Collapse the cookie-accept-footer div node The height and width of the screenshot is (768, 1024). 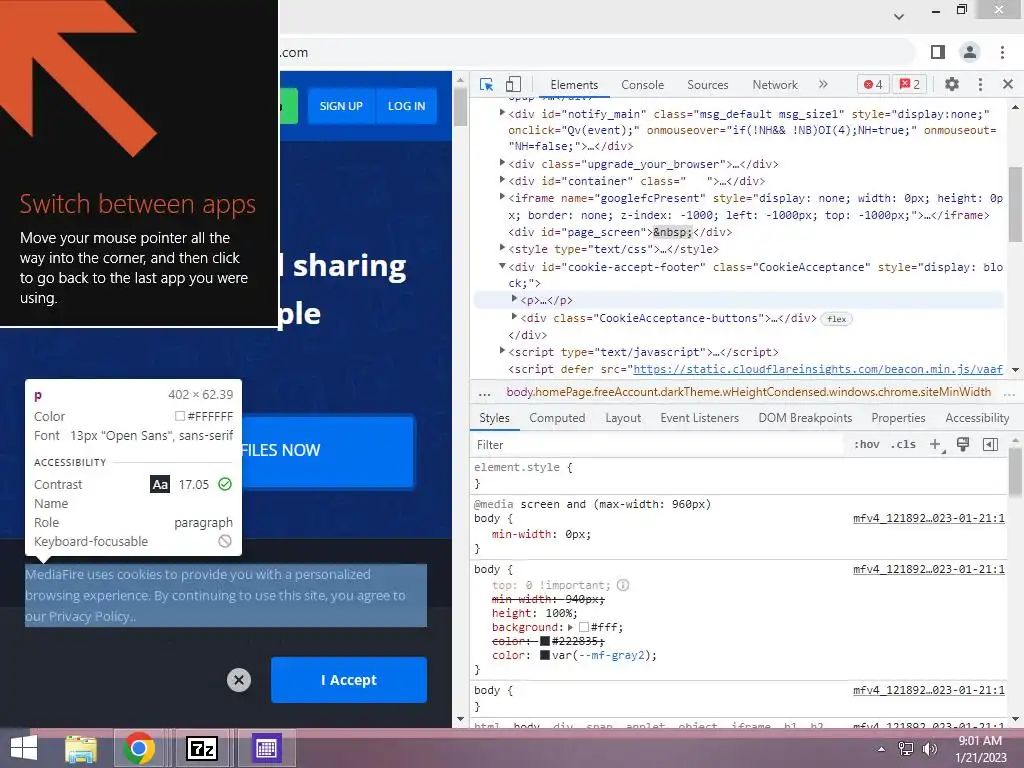(x=502, y=266)
